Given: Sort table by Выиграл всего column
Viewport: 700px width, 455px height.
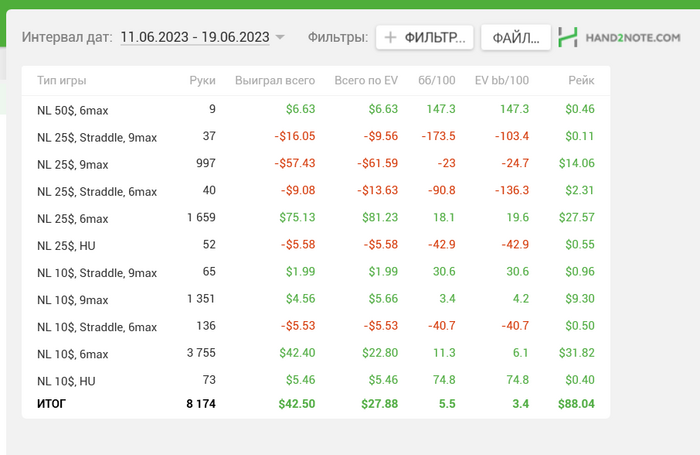Looking at the screenshot, I should [275, 80].
